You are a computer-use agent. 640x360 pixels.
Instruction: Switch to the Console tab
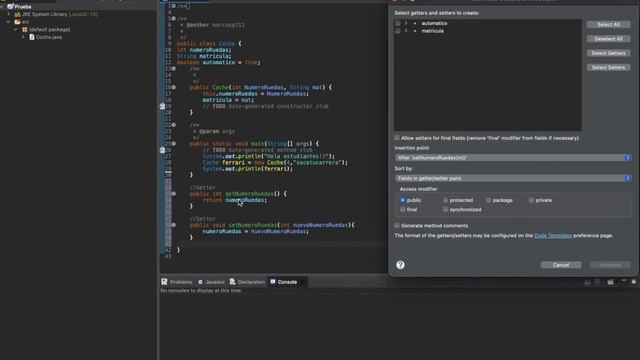(287, 282)
